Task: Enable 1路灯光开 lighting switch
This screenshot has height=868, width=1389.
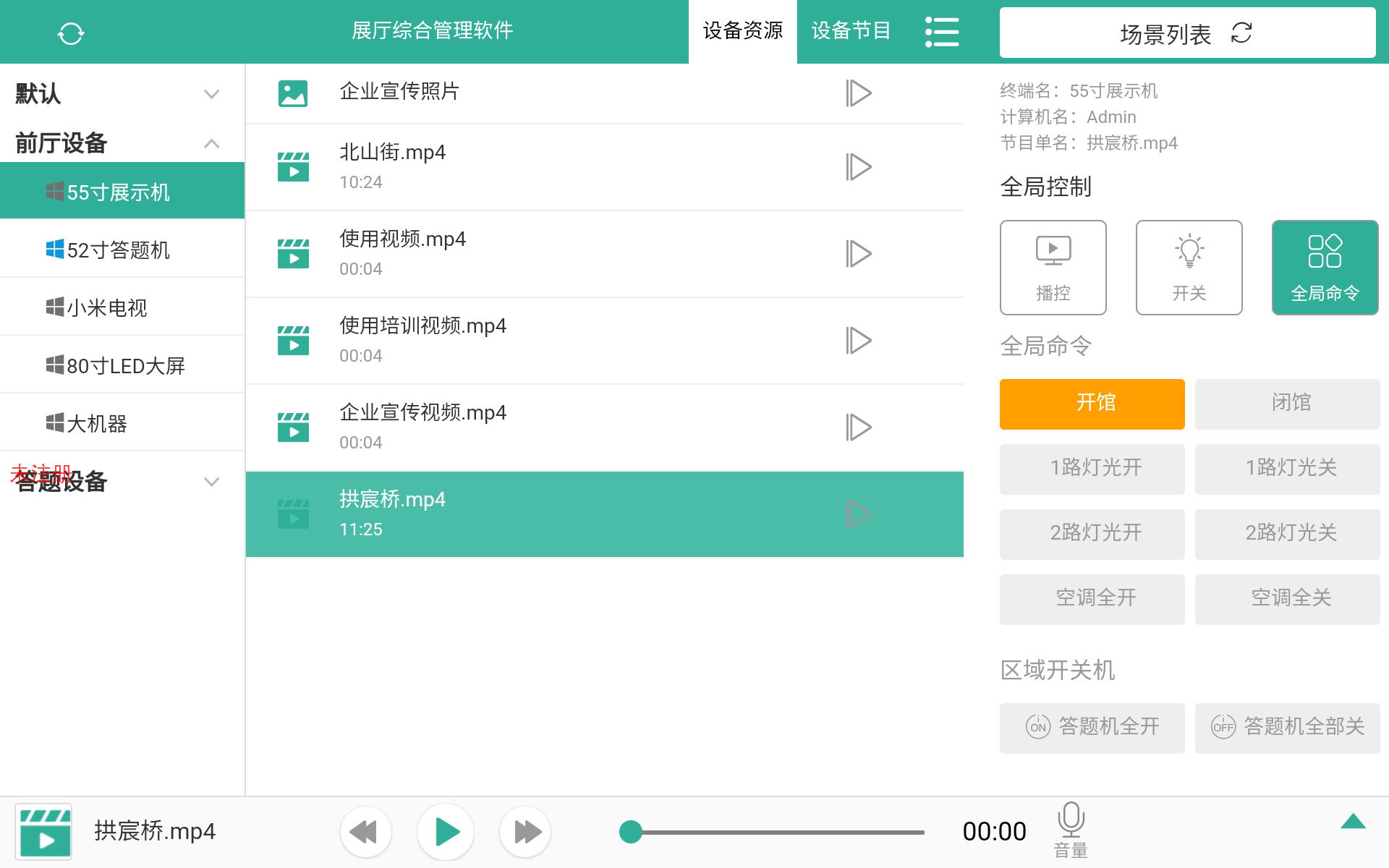Action: (1092, 469)
